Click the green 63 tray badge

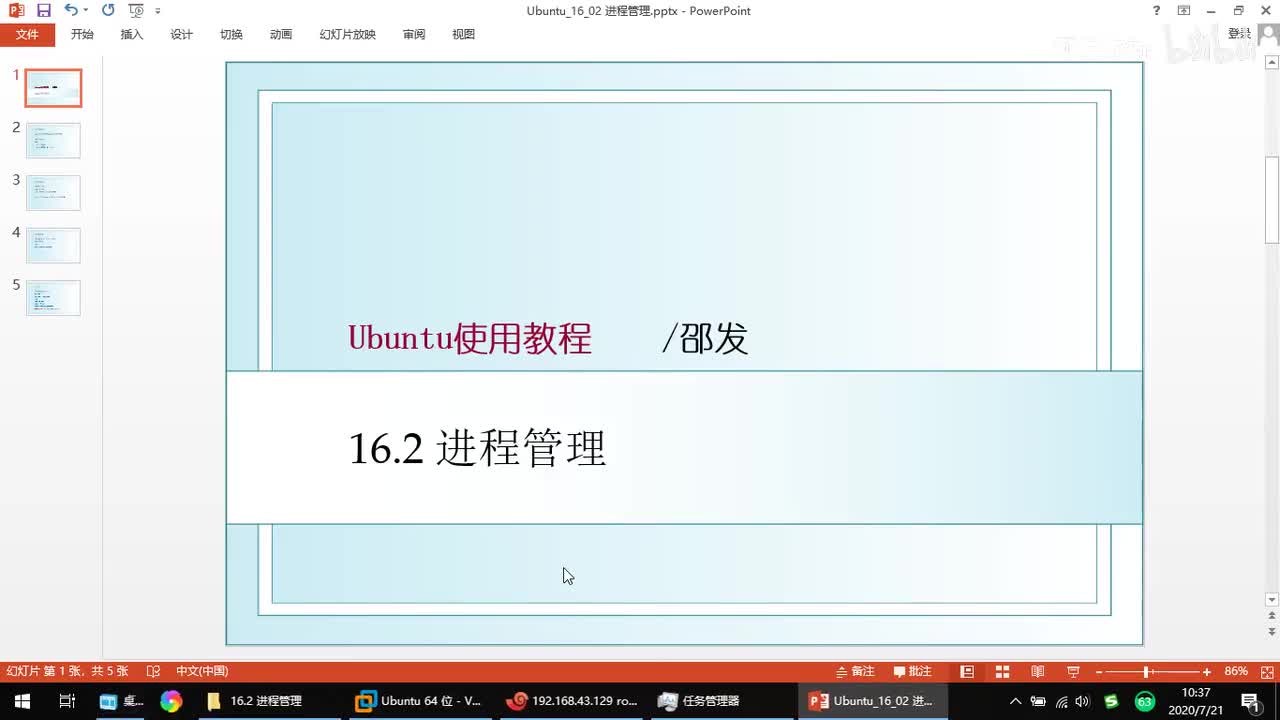(1144, 701)
